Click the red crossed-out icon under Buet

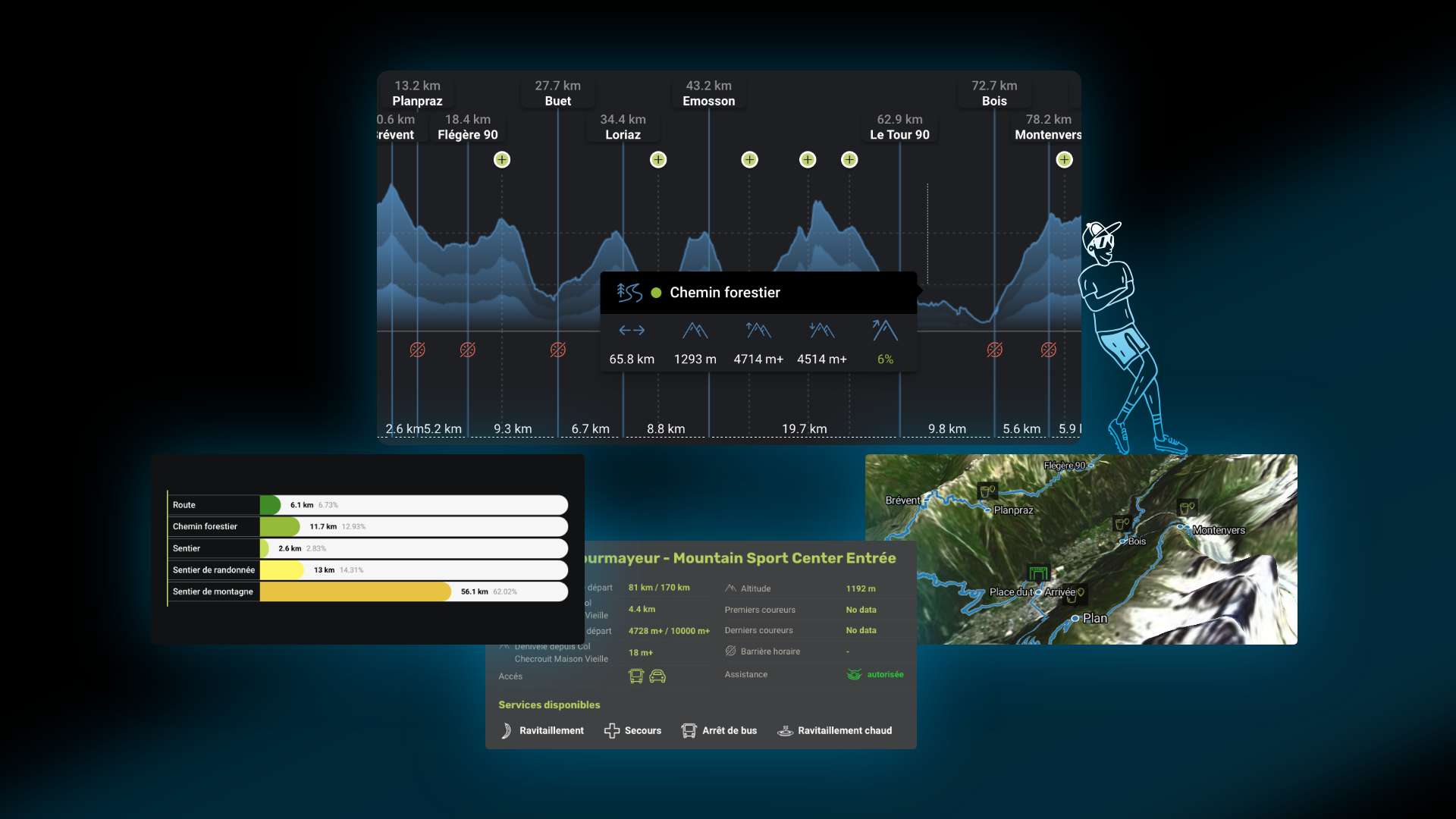558,350
